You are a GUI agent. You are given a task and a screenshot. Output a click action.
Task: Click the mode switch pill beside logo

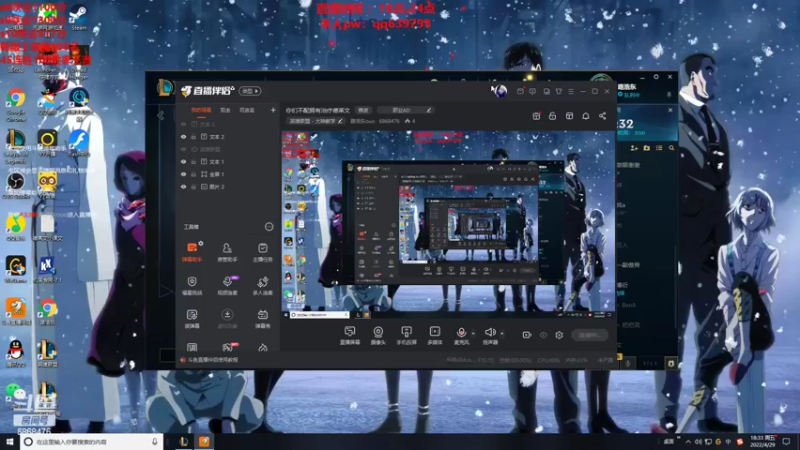point(250,91)
